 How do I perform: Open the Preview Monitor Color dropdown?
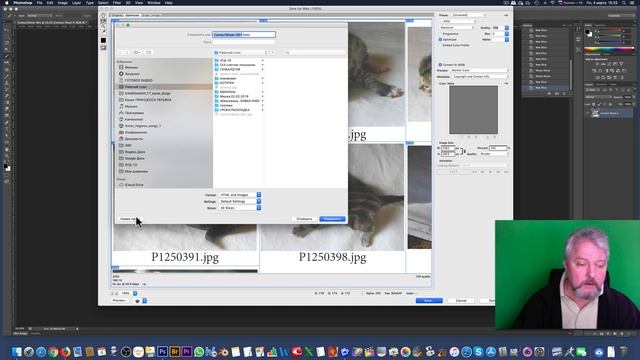coord(479,70)
